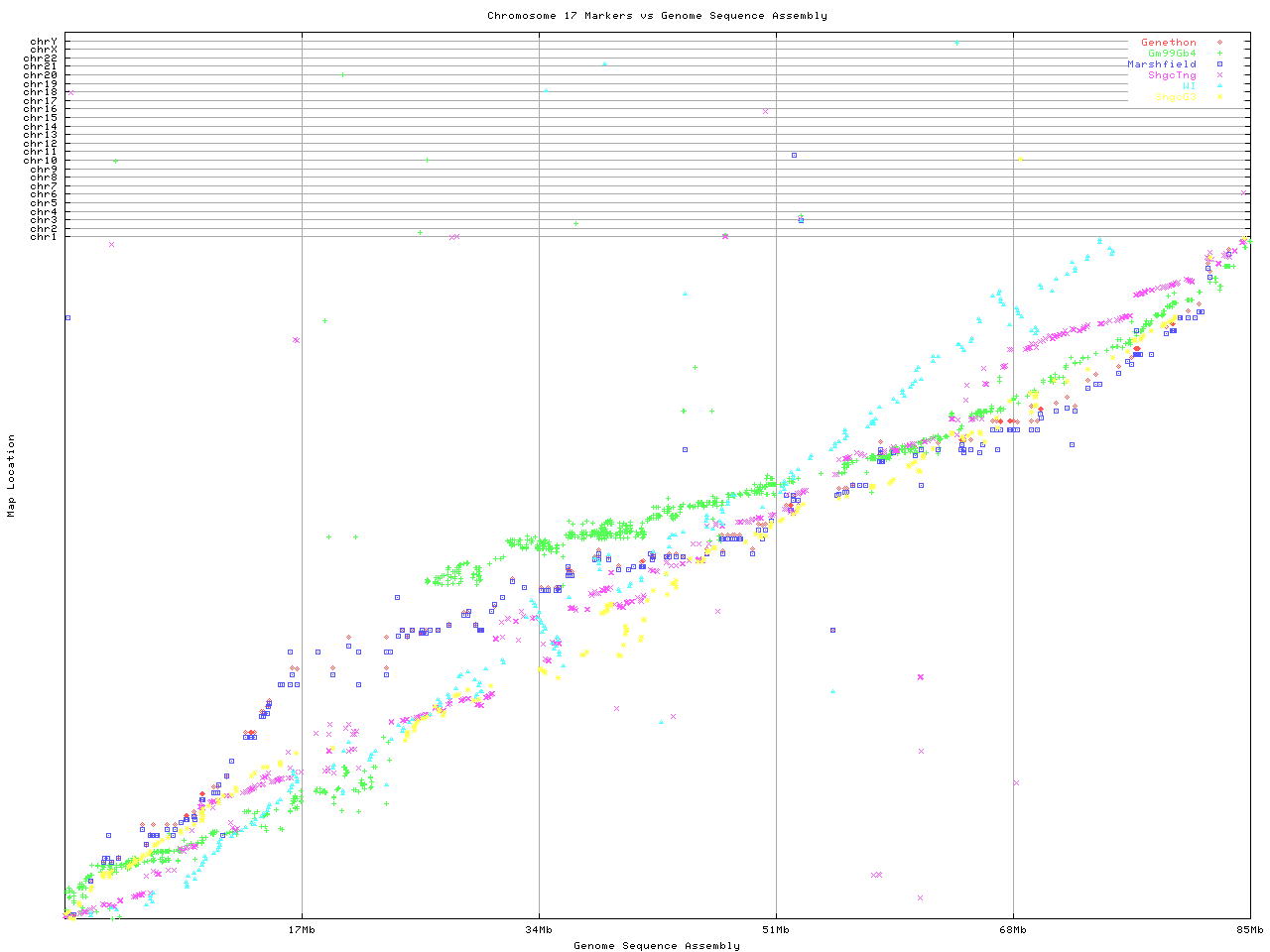Click the yellow ShgcG3 star legend marker
This screenshot has width=1270, height=952.
(x=1219, y=97)
